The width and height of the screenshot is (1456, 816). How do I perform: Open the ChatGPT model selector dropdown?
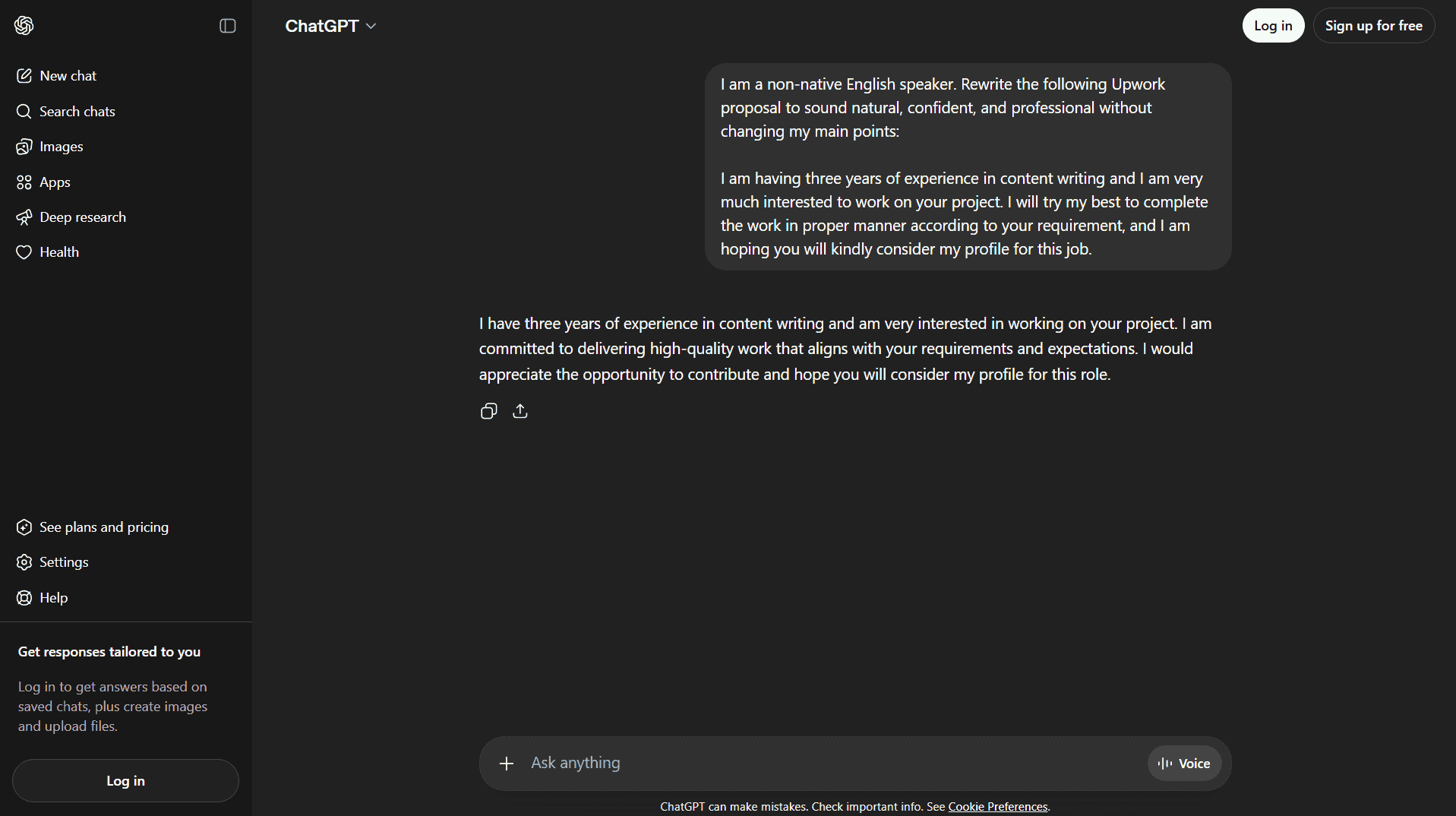pos(330,25)
